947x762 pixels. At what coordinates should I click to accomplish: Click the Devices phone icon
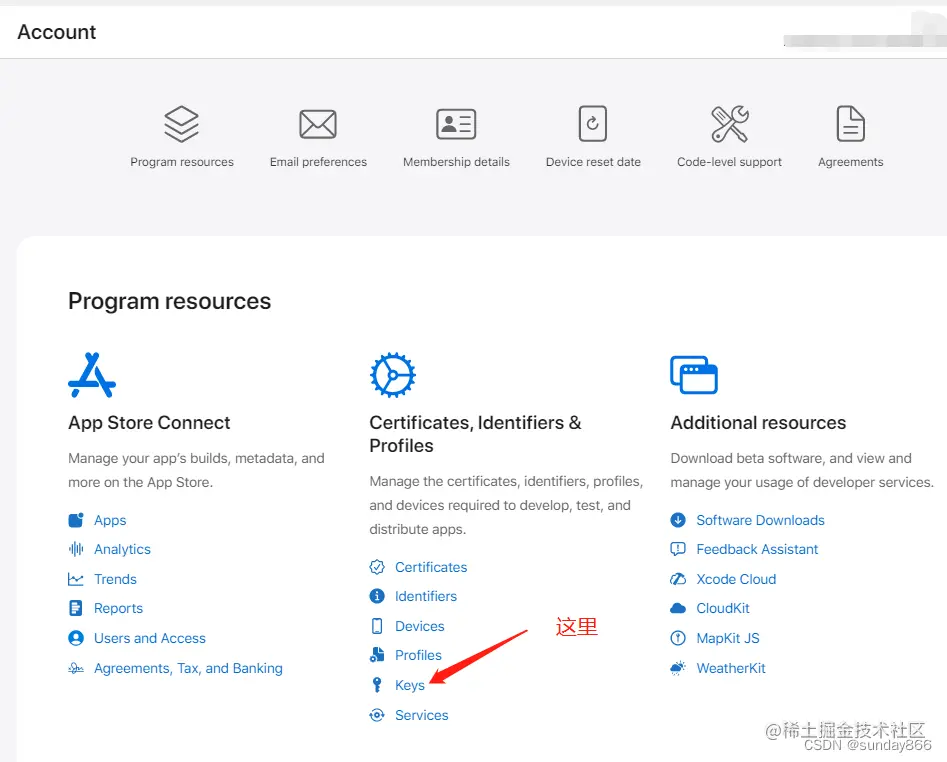click(377, 626)
